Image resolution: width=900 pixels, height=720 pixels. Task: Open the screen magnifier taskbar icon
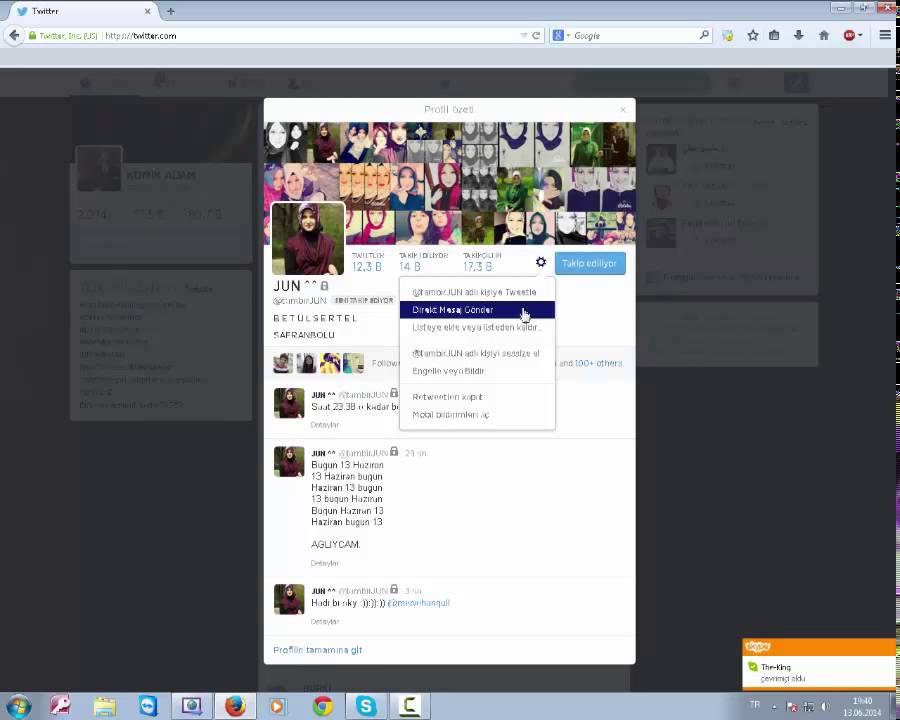coord(192,706)
